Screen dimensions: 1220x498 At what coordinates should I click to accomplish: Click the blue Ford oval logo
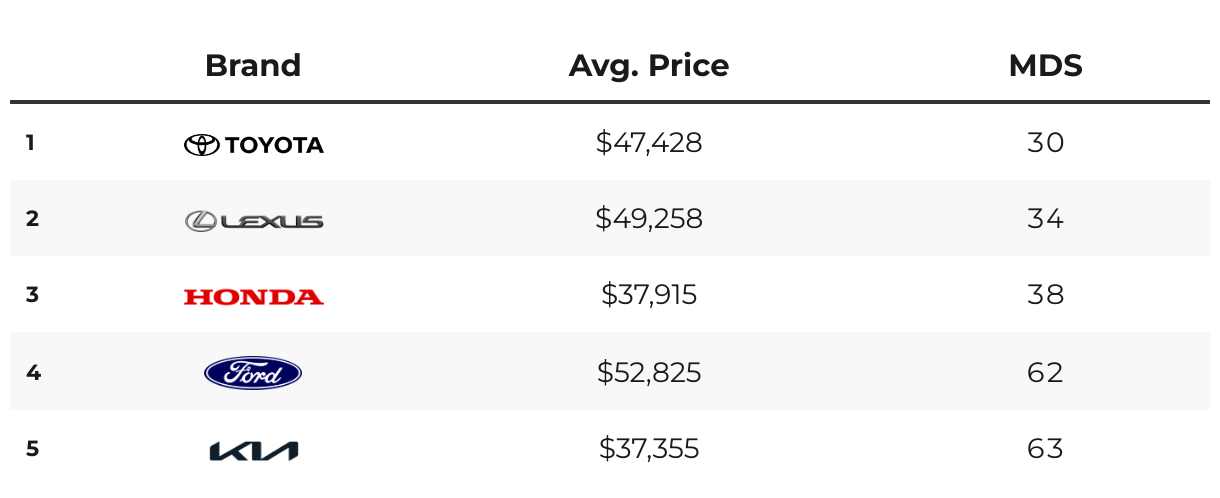[x=253, y=373]
